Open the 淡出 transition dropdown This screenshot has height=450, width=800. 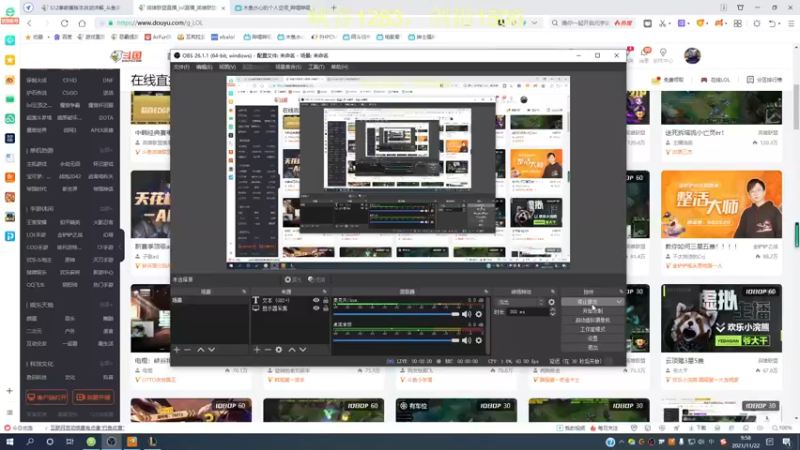click(520, 302)
